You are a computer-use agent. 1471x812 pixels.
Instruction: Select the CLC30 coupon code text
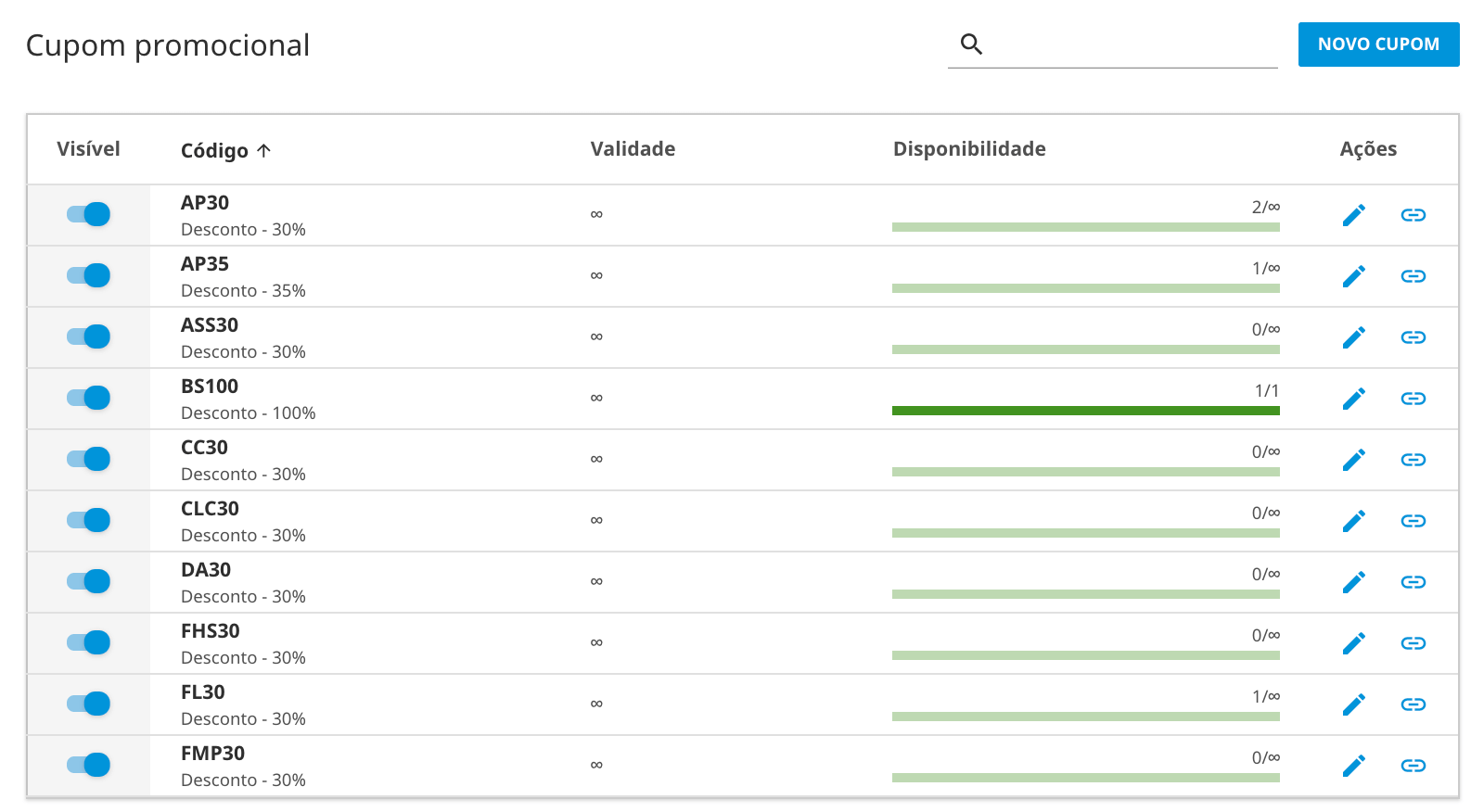pyautogui.click(x=210, y=509)
